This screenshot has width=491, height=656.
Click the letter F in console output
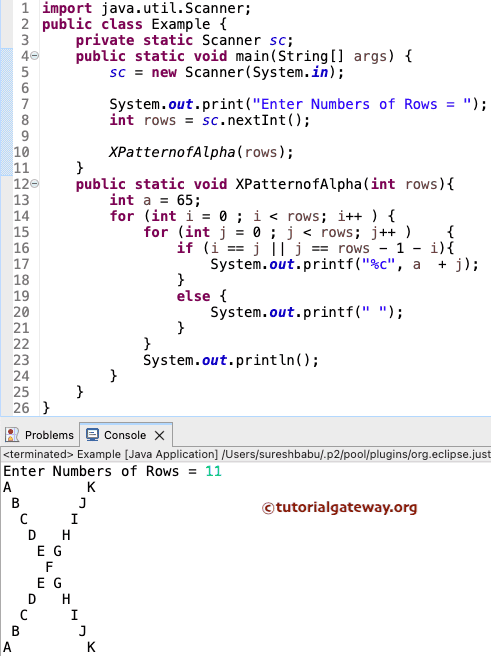coord(49,567)
